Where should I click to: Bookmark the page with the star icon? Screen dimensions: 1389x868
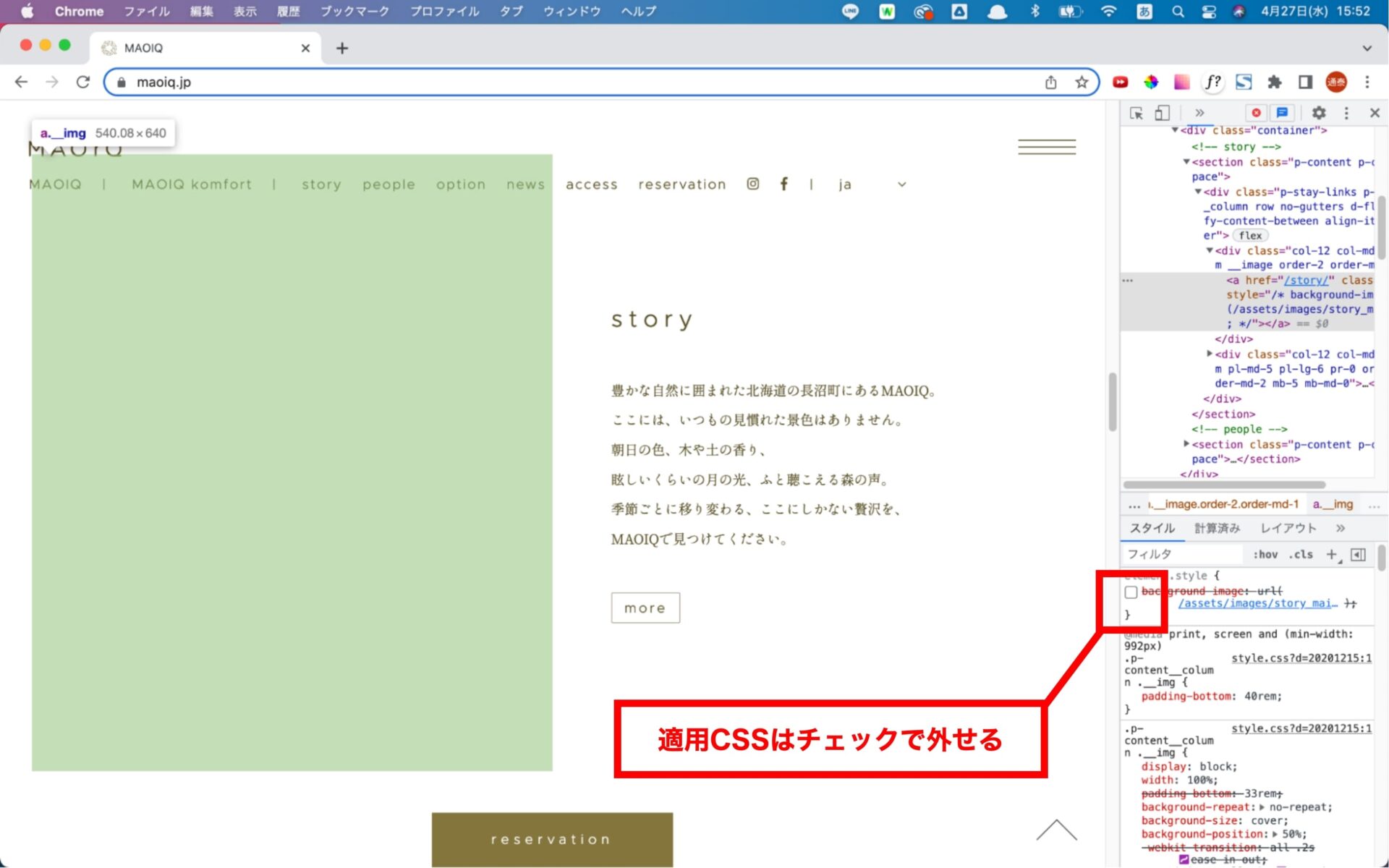click(1082, 82)
